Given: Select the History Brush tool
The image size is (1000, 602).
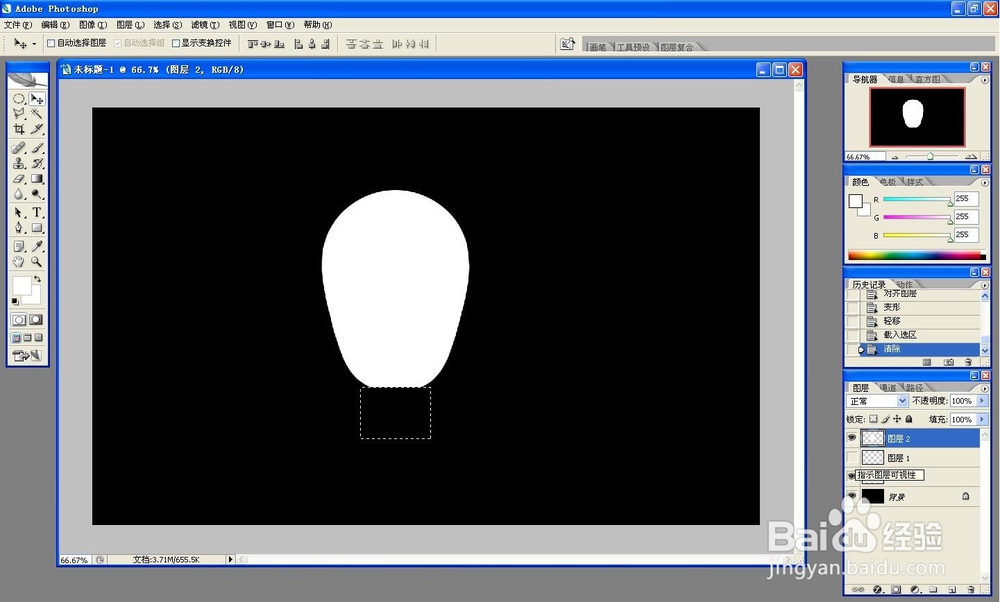Looking at the screenshot, I should pyautogui.click(x=36, y=163).
